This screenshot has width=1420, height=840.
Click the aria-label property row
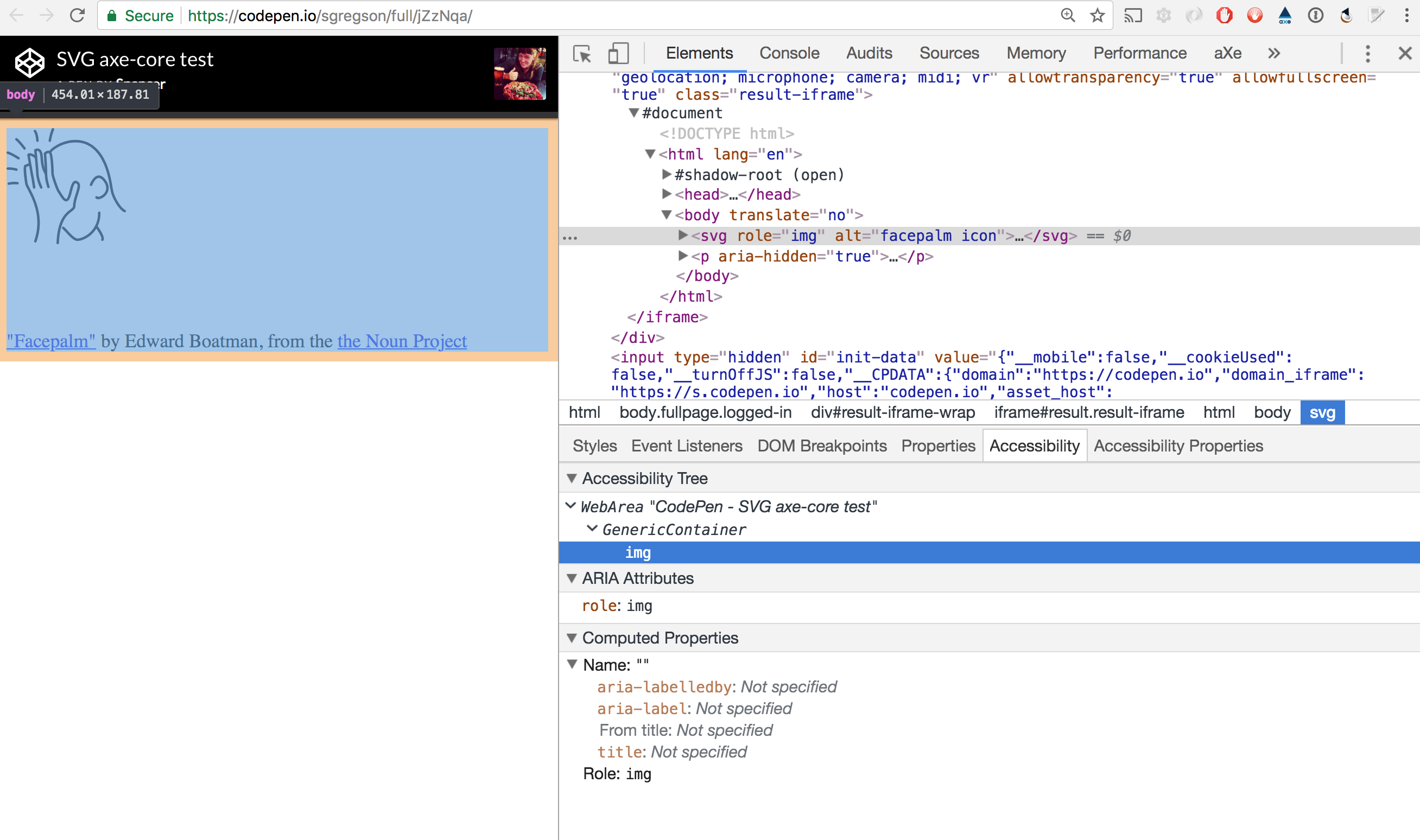(x=694, y=709)
